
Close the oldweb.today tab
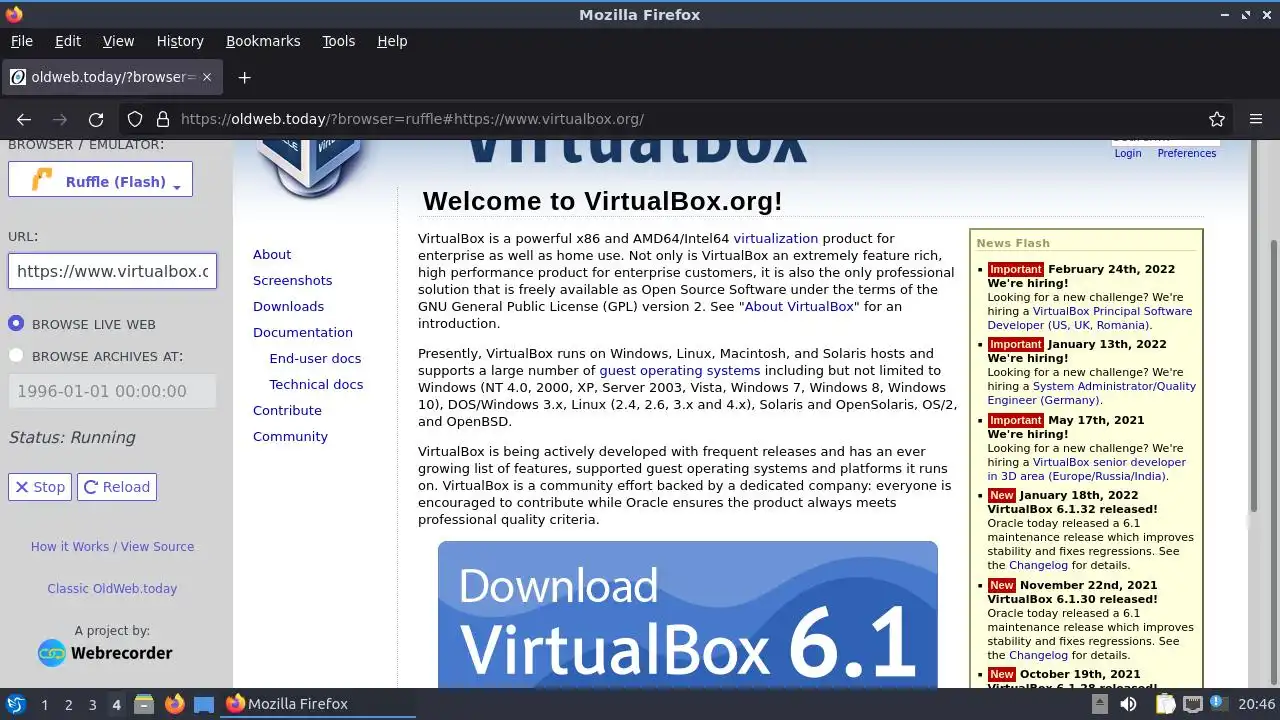tap(207, 77)
